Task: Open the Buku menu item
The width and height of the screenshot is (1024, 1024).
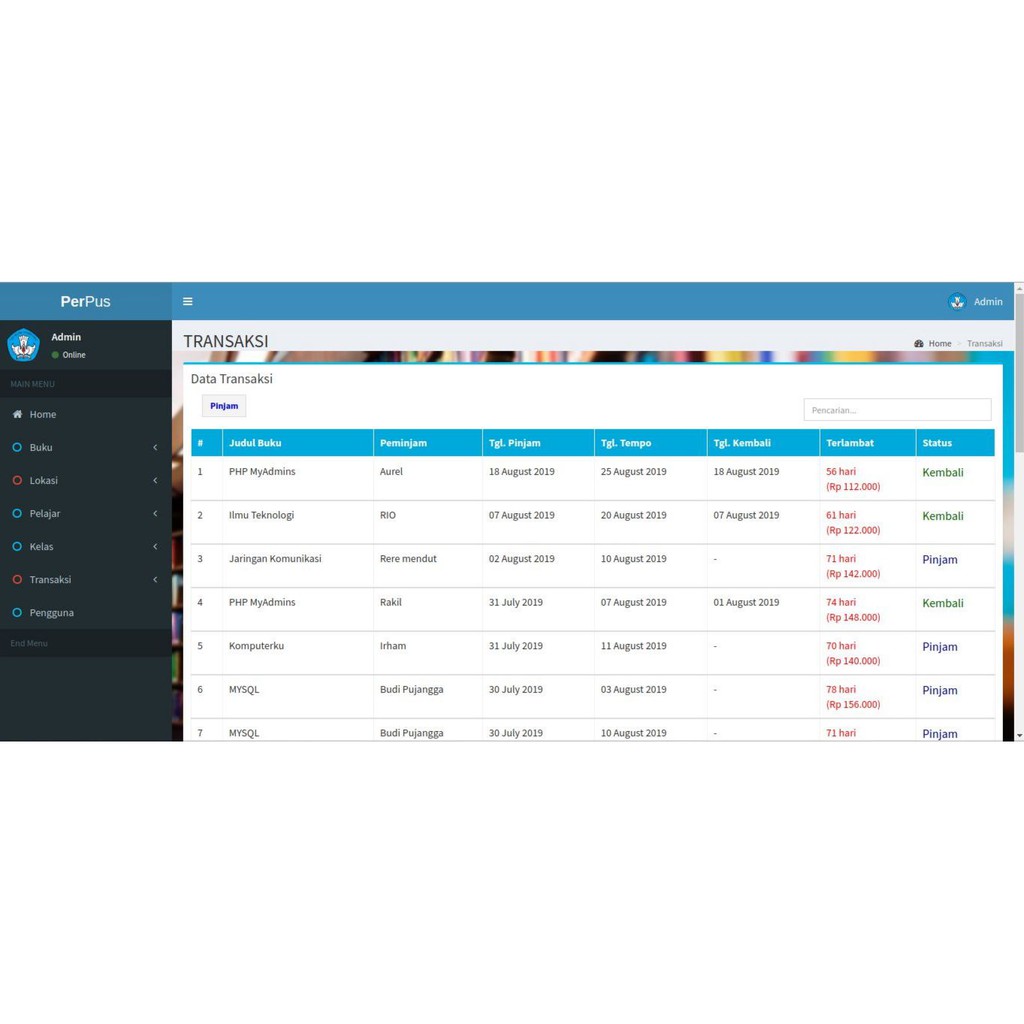Action: pos(86,447)
